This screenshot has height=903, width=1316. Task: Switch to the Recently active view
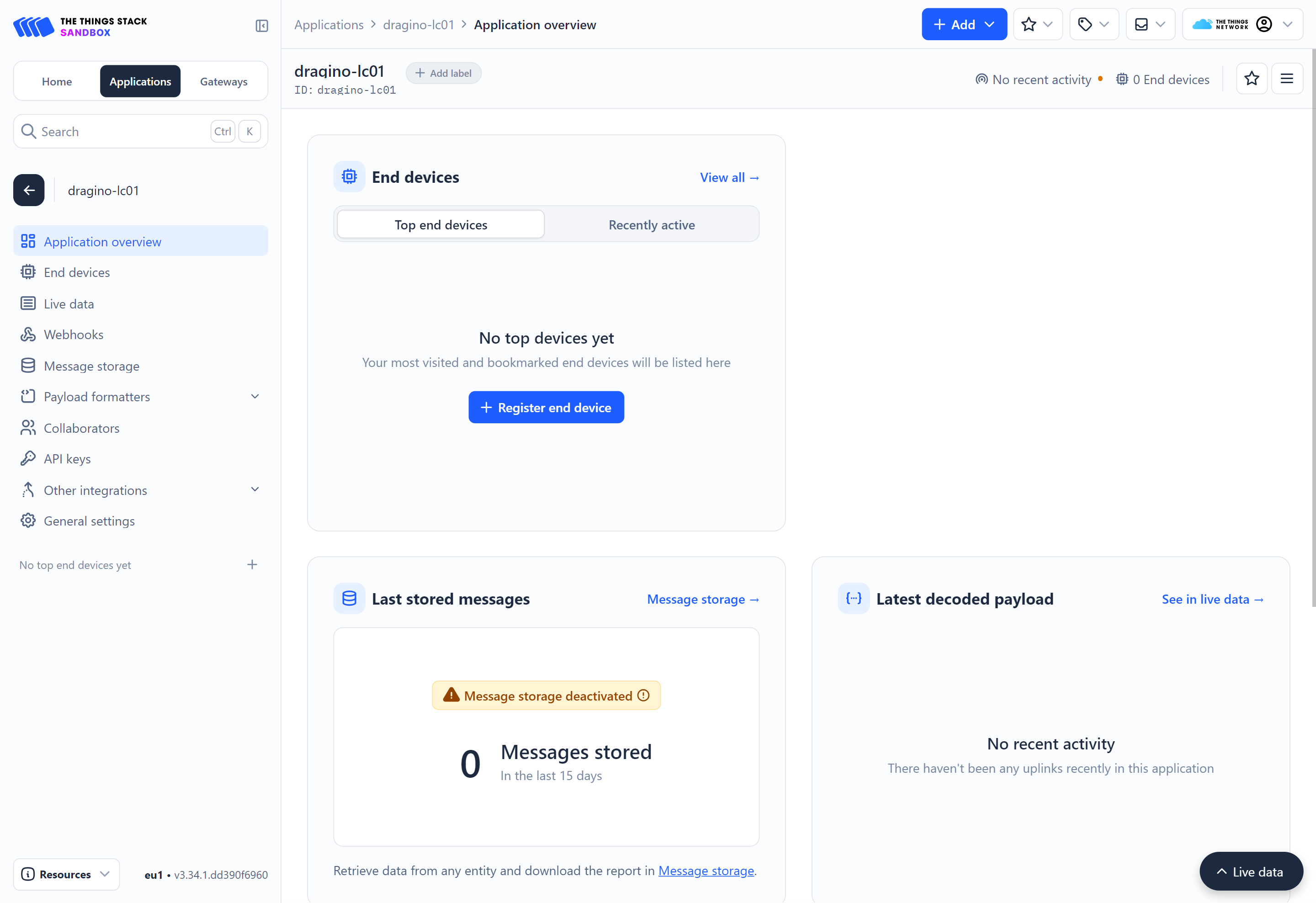tap(651, 225)
